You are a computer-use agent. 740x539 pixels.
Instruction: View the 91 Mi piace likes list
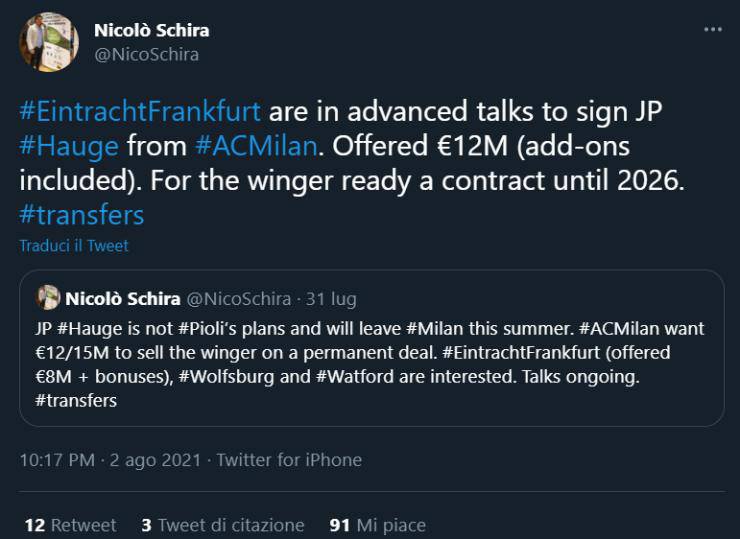point(378,525)
